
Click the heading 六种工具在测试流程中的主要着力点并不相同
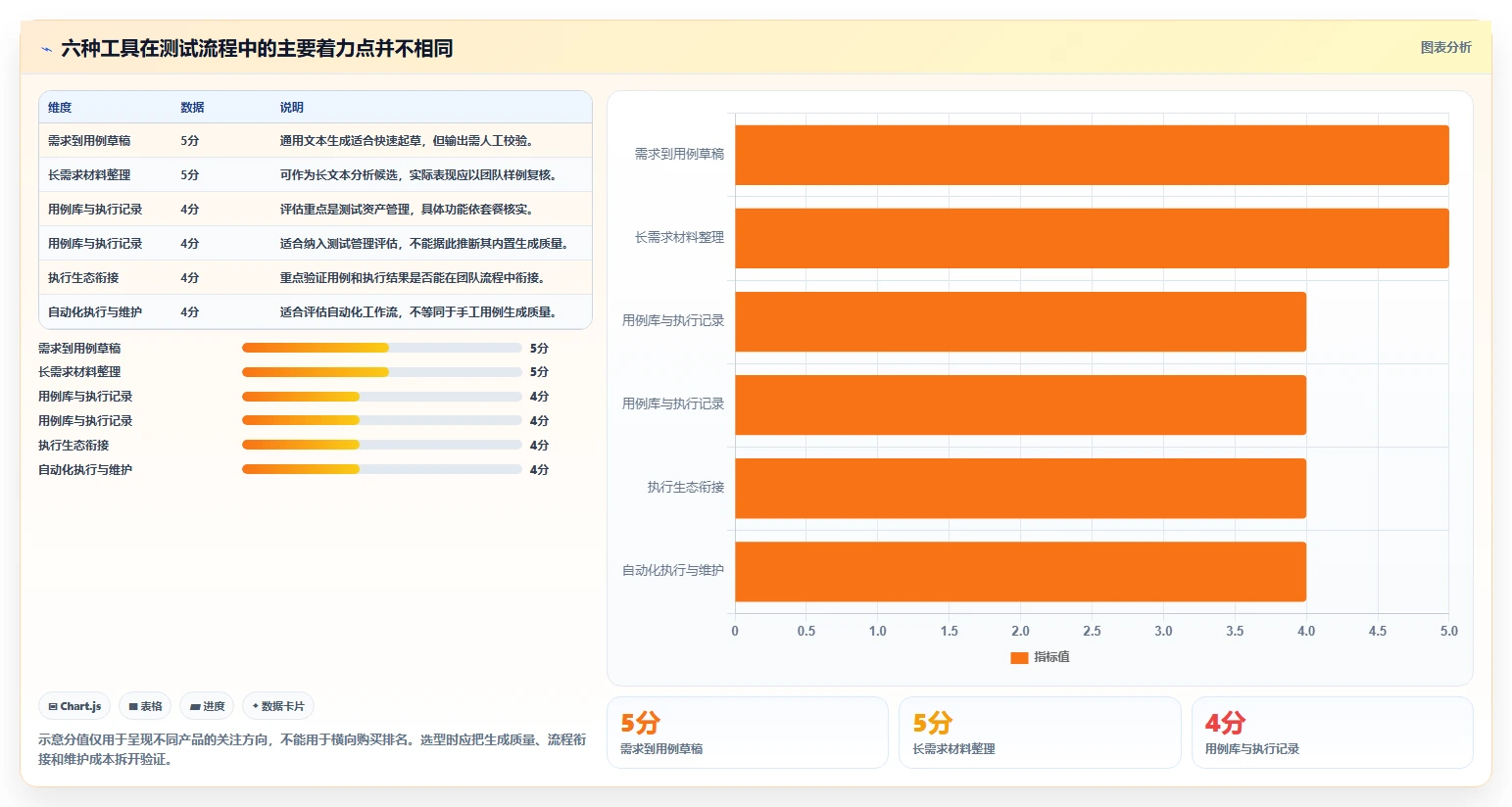[257, 48]
